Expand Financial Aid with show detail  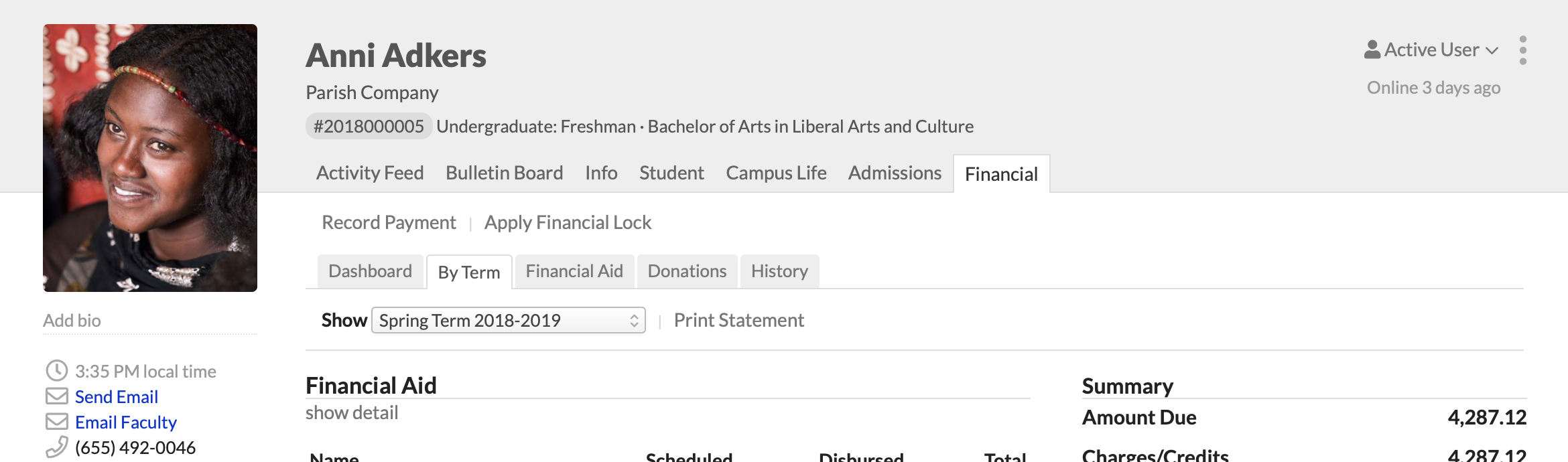352,413
